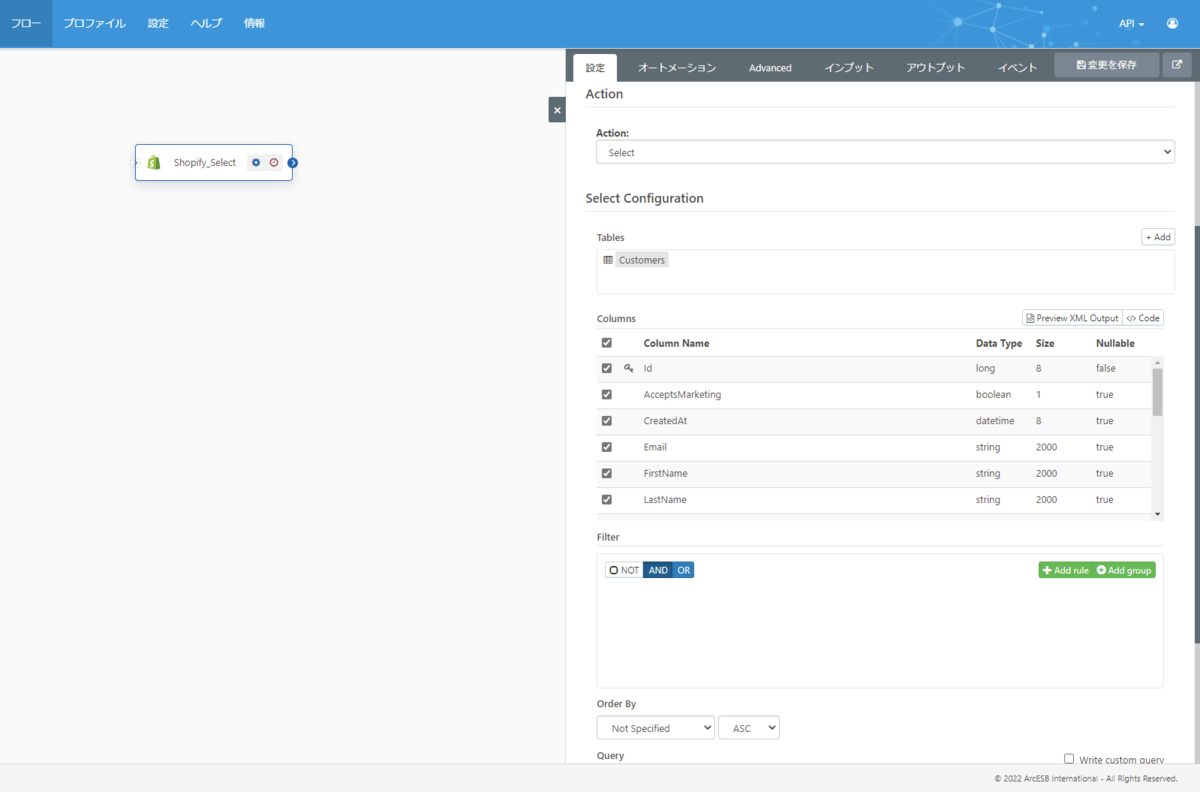This screenshot has height=792, width=1200.
Task: Open the Action dropdown showing Select
Action: pyautogui.click(x=885, y=152)
